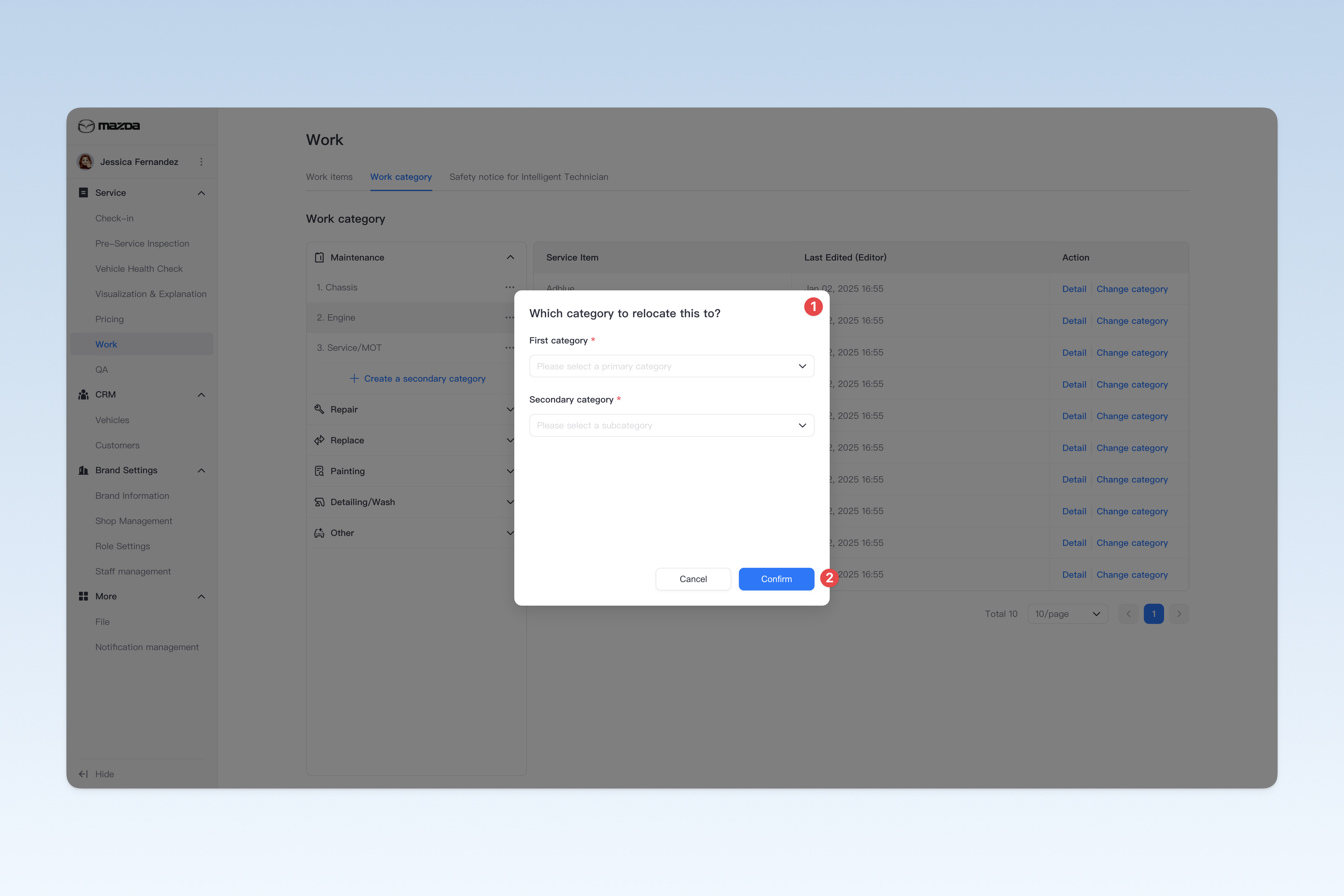Image resolution: width=1344 pixels, height=896 pixels.
Task: Open the options menu for Chassis
Action: tap(510, 287)
